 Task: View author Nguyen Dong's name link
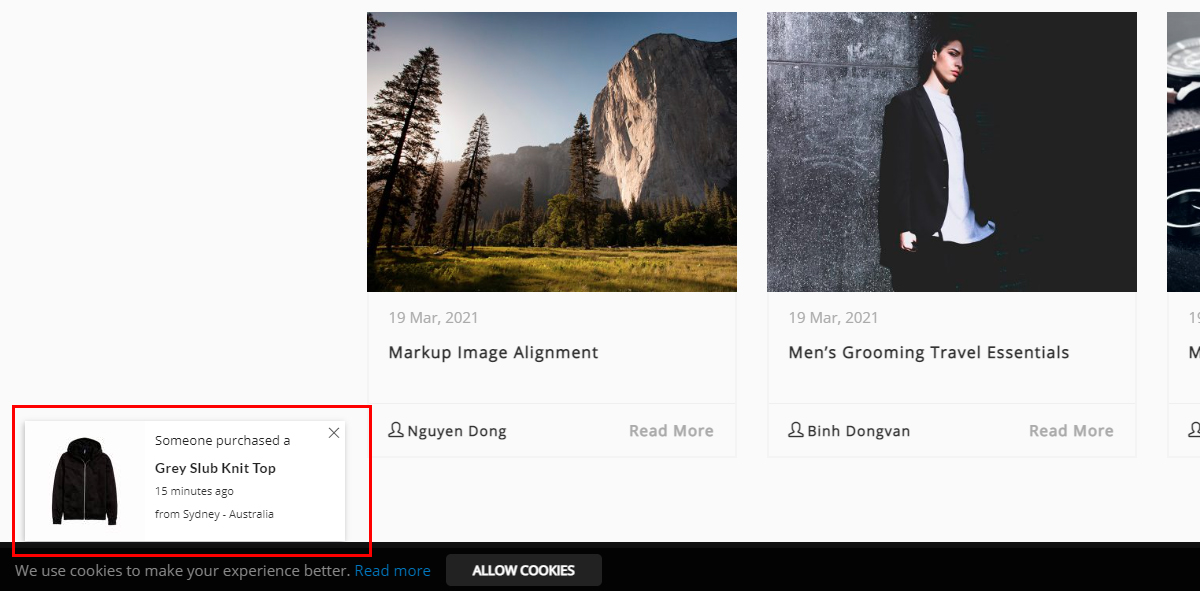click(x=457, y=431)
